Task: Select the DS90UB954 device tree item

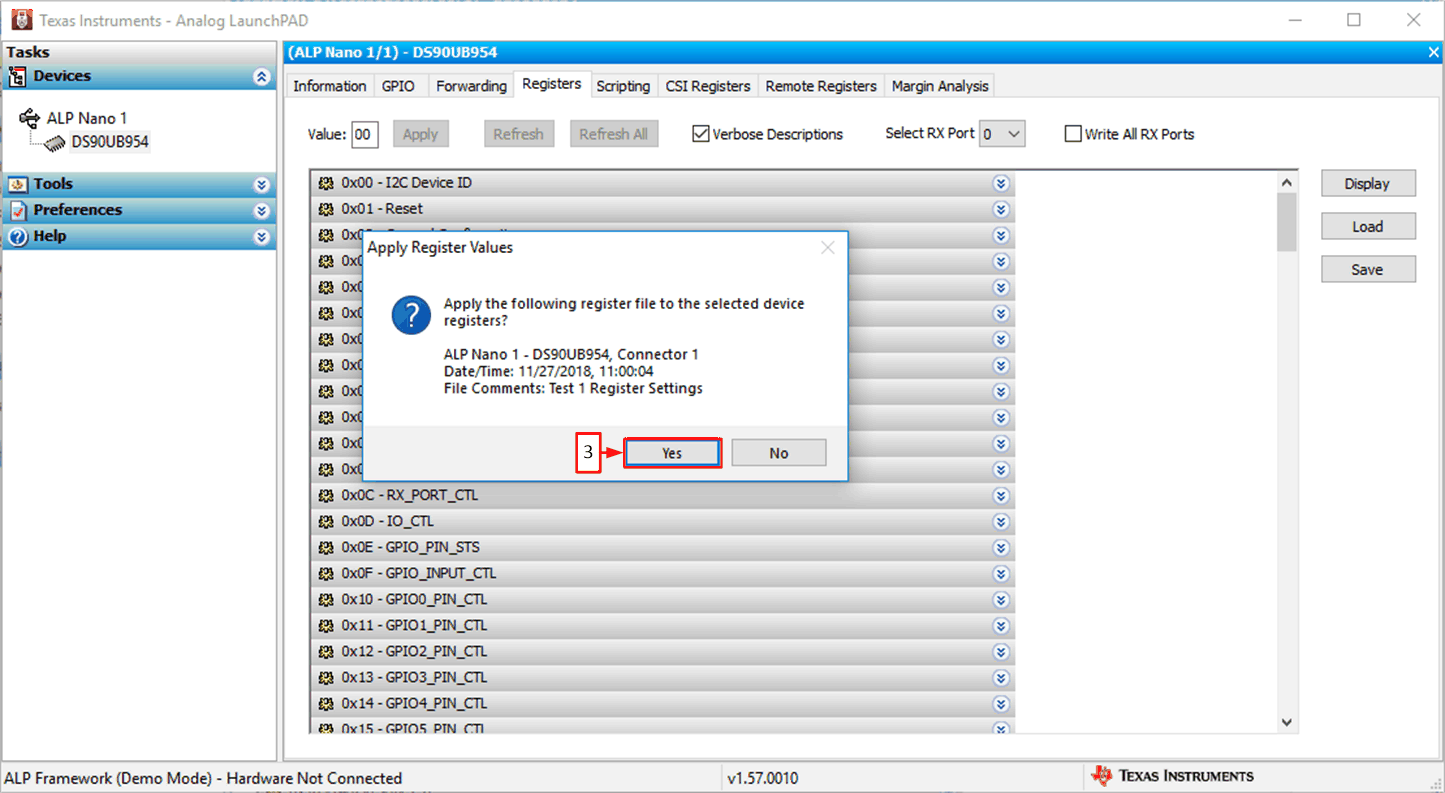Action: (110, 142)
